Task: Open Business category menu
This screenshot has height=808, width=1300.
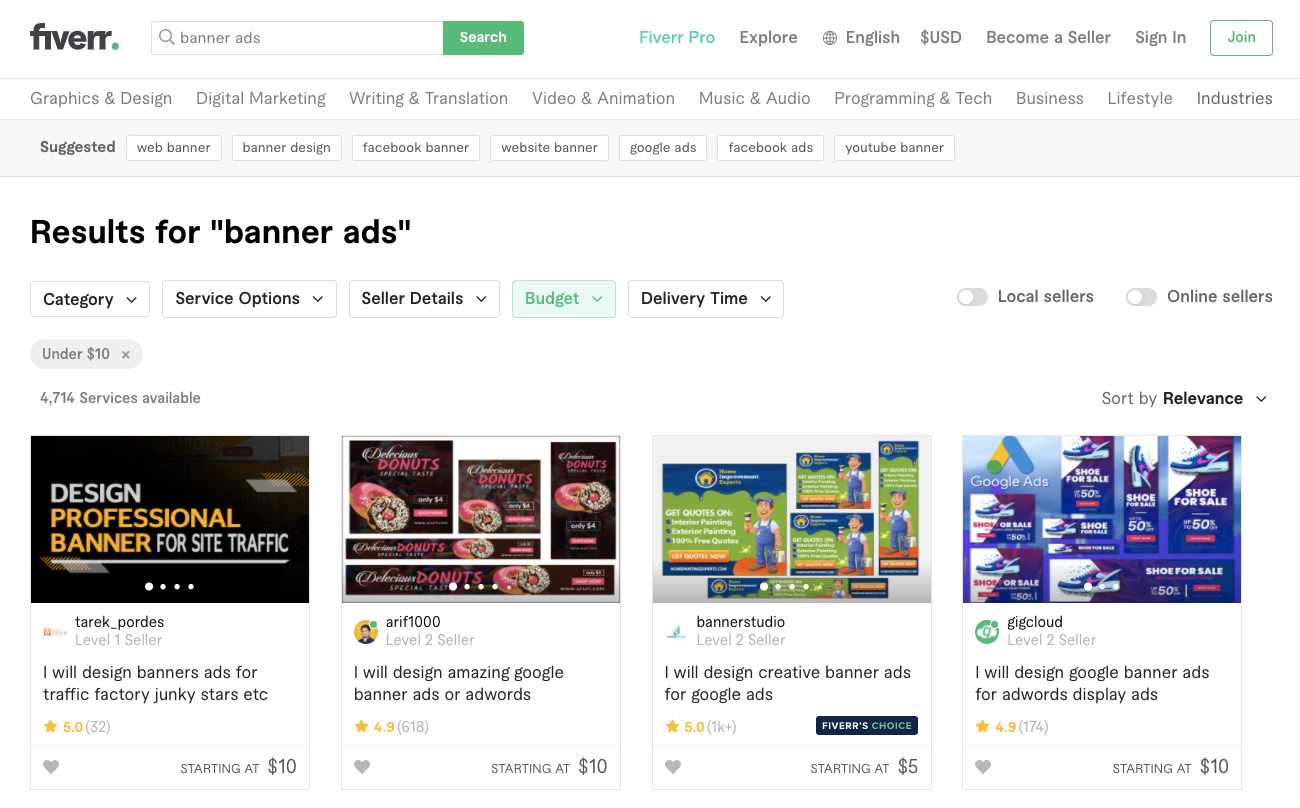Action: (1050, 98)
